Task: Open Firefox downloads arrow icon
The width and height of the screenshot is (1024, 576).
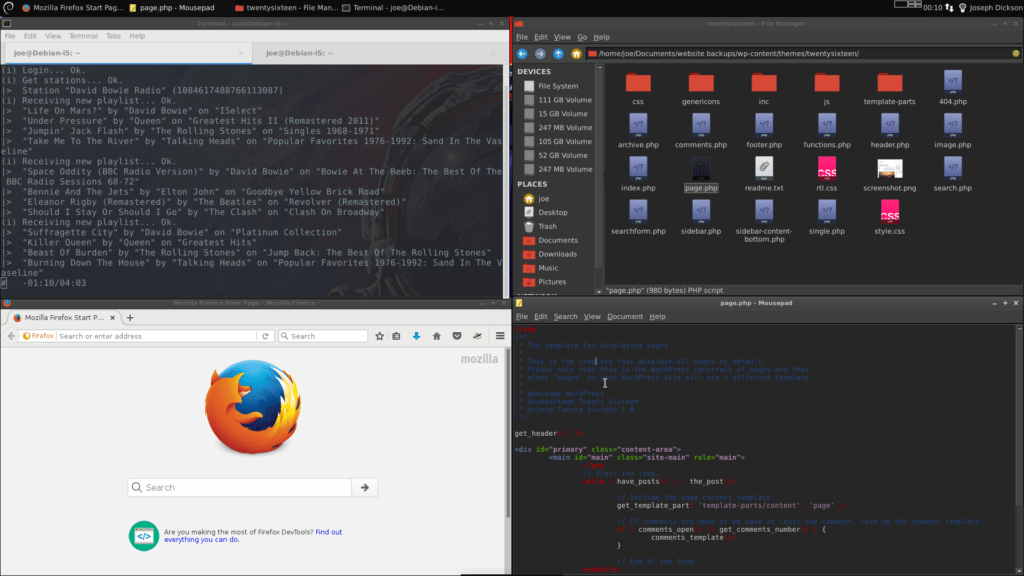Action: pyautogui.click(x=416, y=336)
